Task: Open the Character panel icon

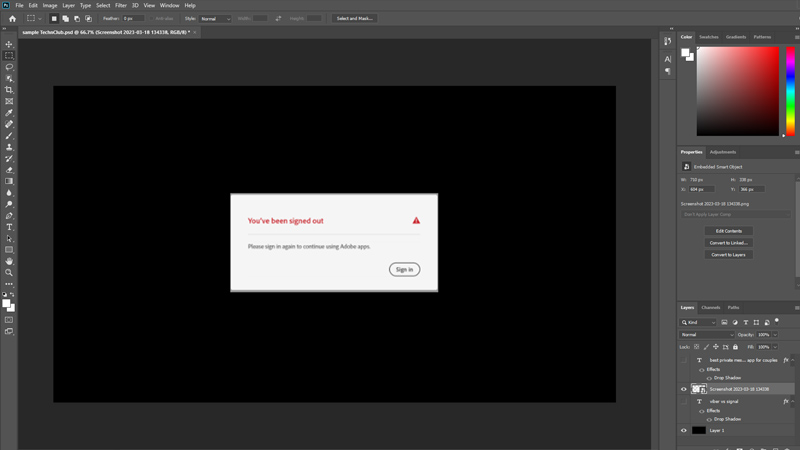Action: point(667,59)
